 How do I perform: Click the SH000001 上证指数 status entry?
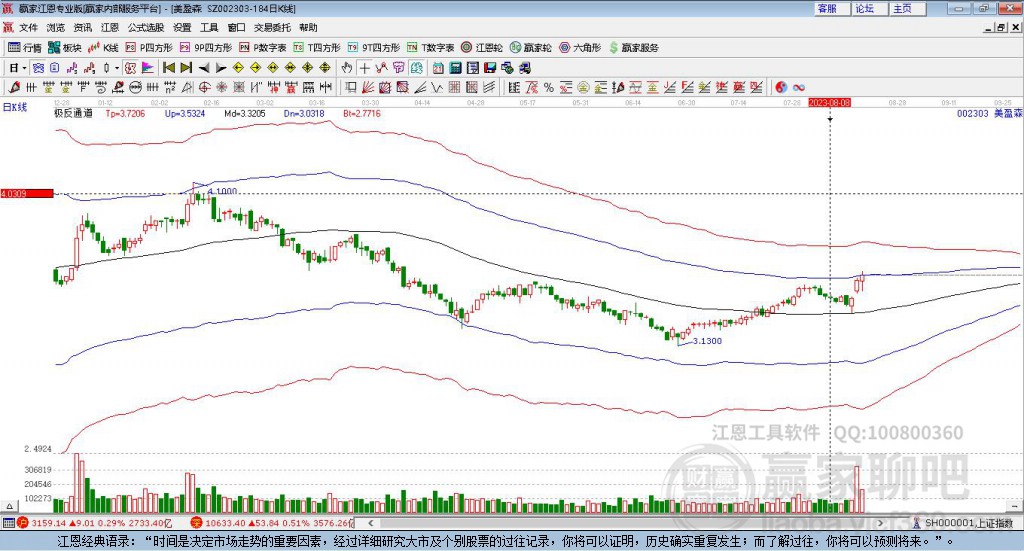(963, 523)
